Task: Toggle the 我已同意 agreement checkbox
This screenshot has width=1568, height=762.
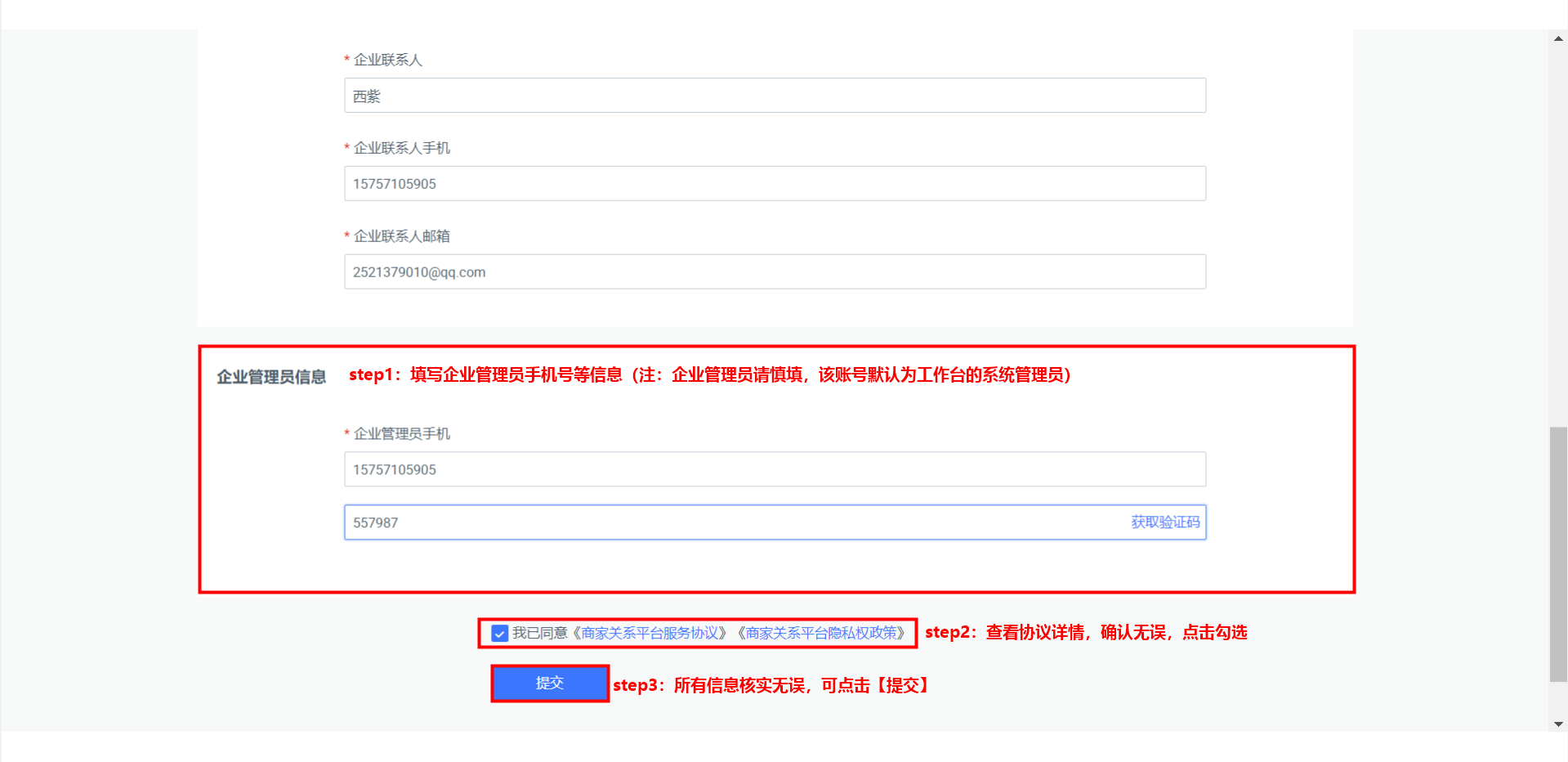Action: tap(500, 634)
